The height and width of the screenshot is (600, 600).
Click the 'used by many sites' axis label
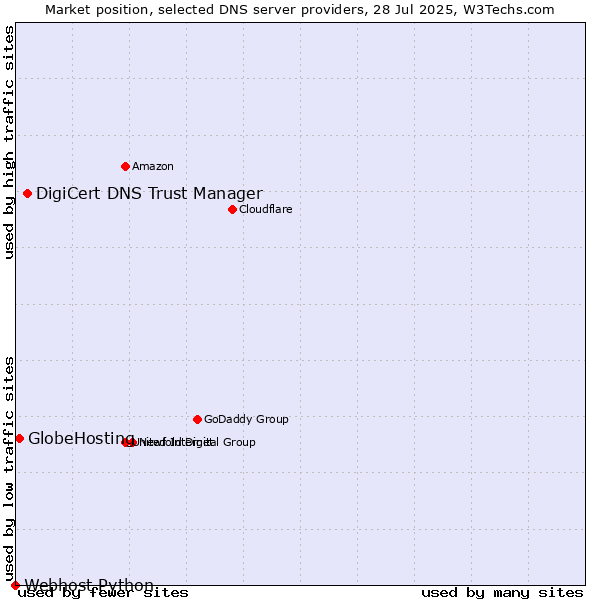[502, 593]
